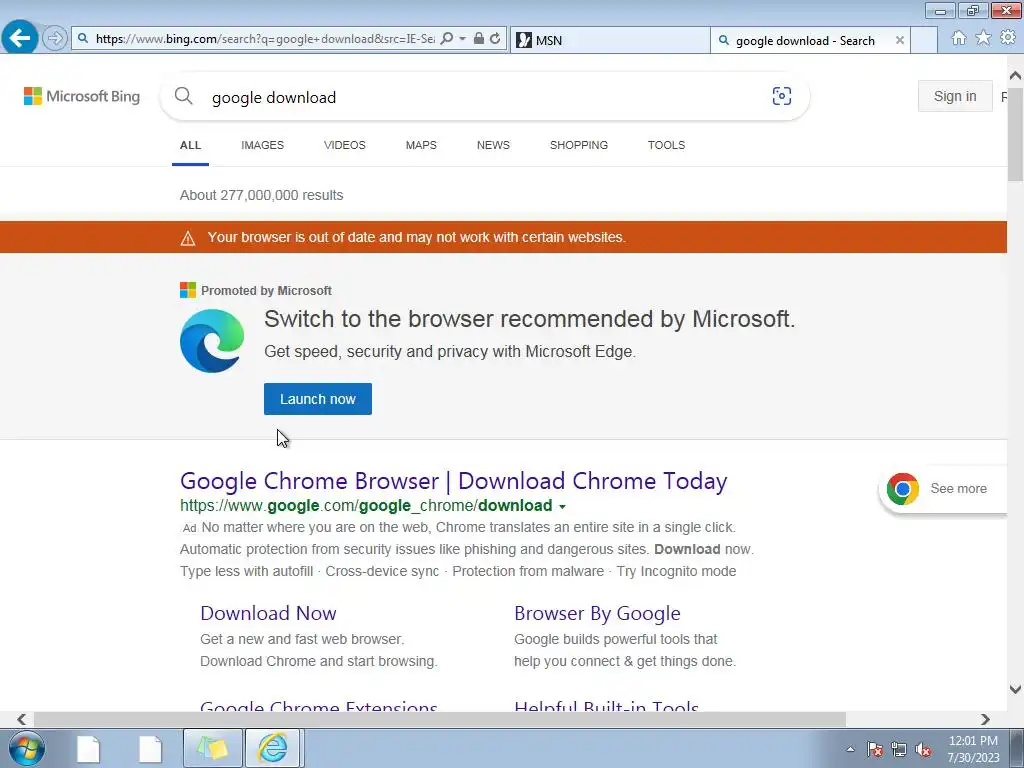Open the MAPS tab
This screenshot has width=1024, height=768.
(421, 145)
